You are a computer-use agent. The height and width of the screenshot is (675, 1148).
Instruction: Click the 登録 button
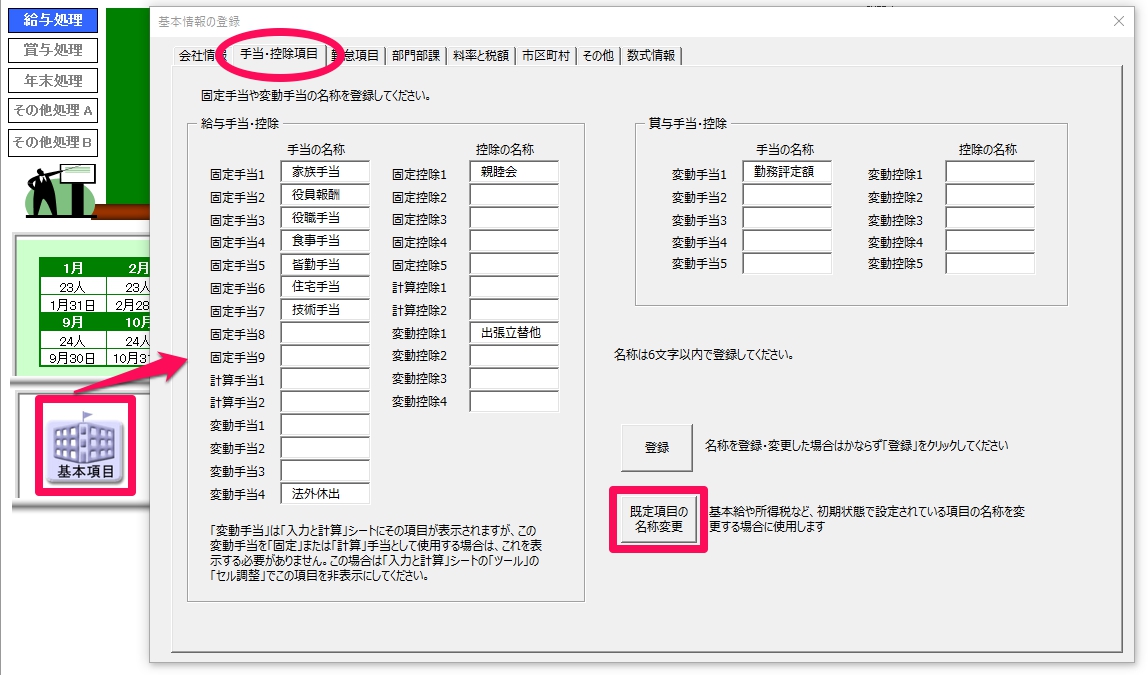click(657, 447)
